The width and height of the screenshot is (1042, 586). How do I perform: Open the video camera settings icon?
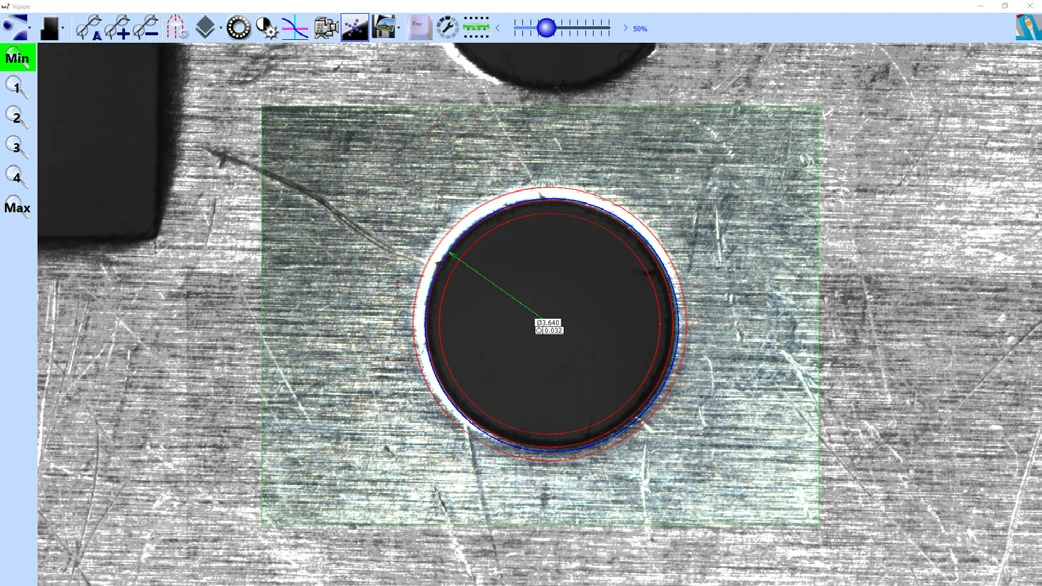point(326,28)
